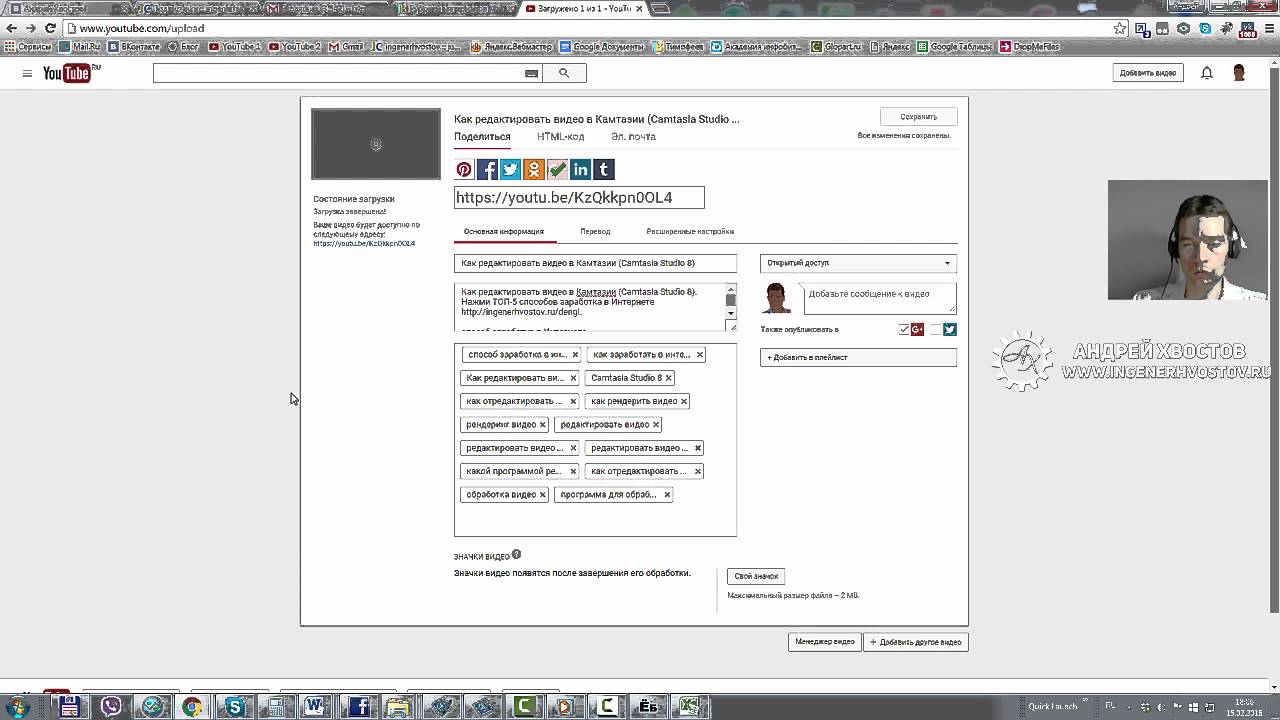1280x720 pixels.
Task: Click the 'Сохранить' button
Action: (x=918, y=116)
